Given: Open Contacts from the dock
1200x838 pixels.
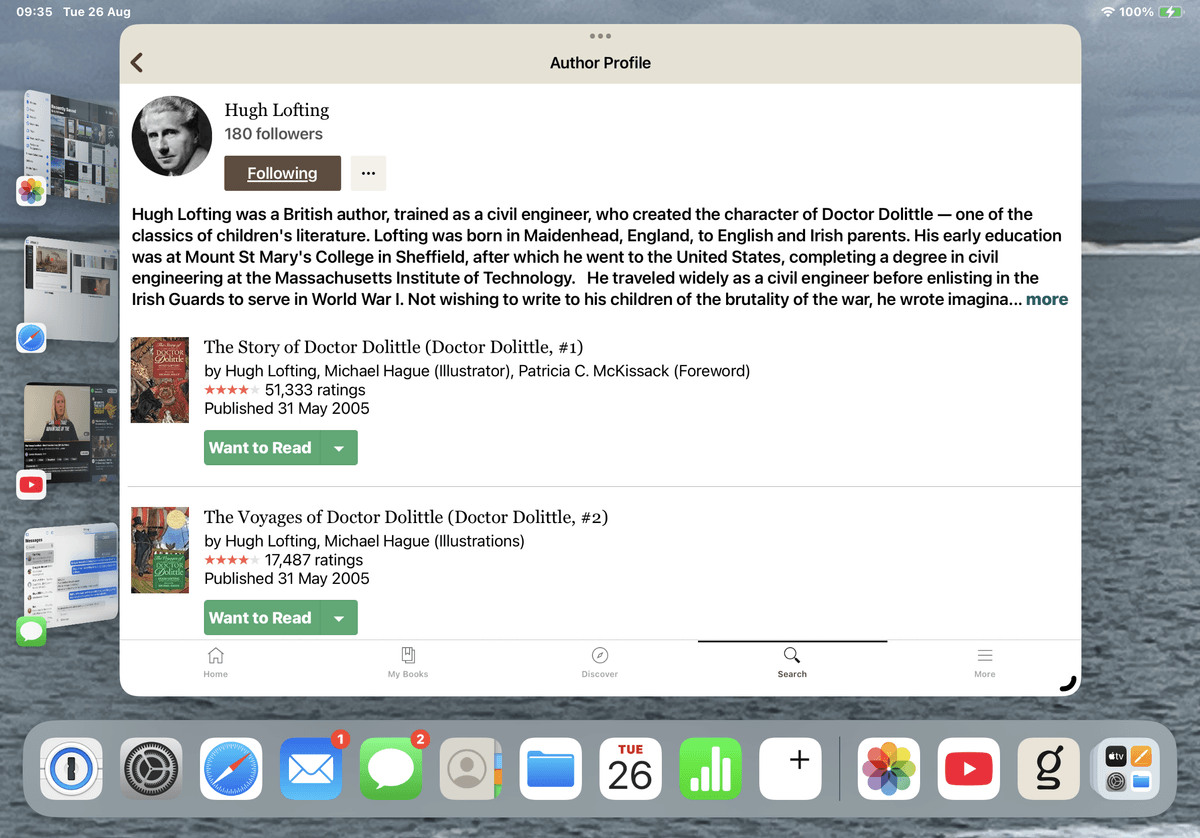Looking at the screenshot, I should click(x=471, y=769).
